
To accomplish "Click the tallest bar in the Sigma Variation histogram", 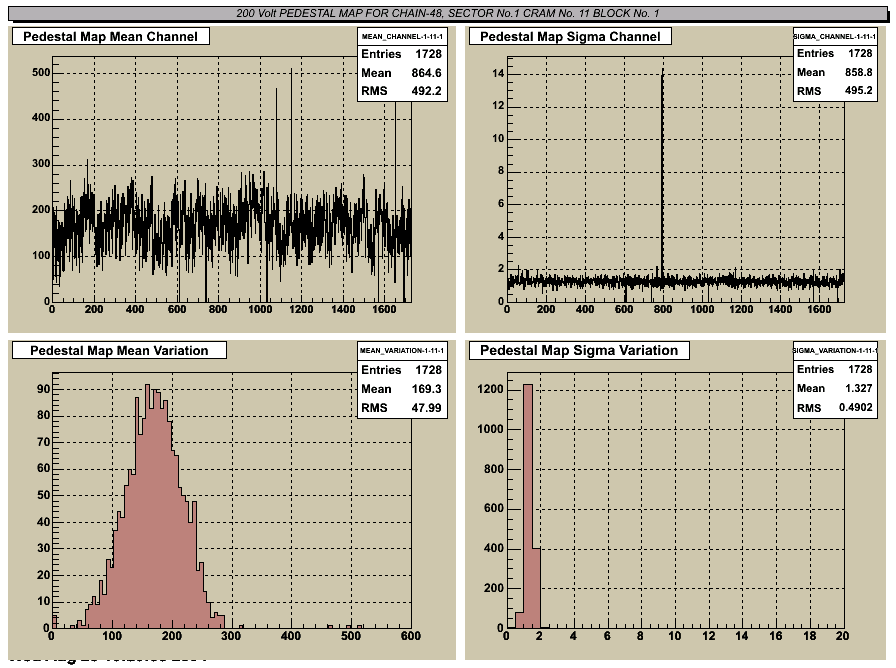I will [528, 506].
